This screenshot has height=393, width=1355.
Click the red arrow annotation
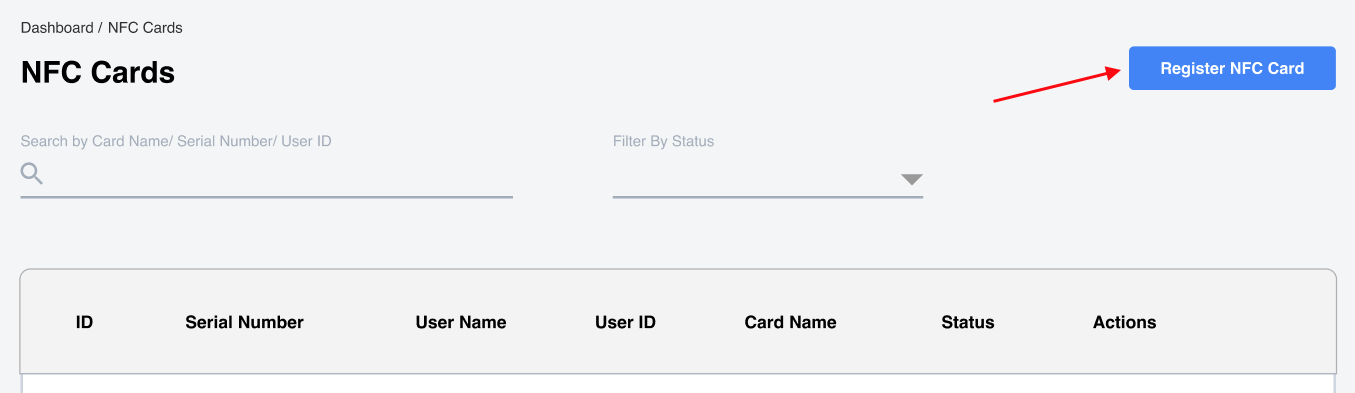(1057, 84)
